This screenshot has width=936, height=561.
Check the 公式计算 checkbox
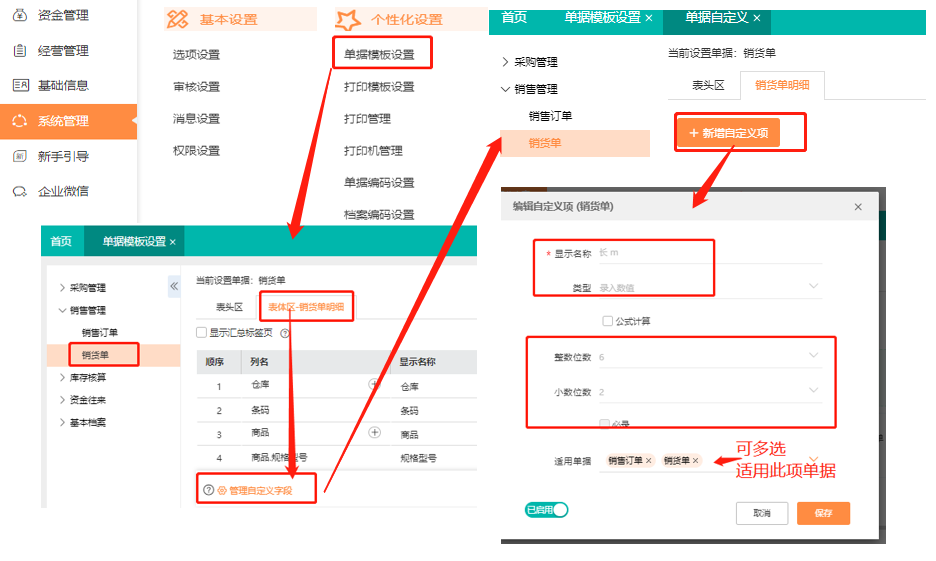tap(608, 321)
